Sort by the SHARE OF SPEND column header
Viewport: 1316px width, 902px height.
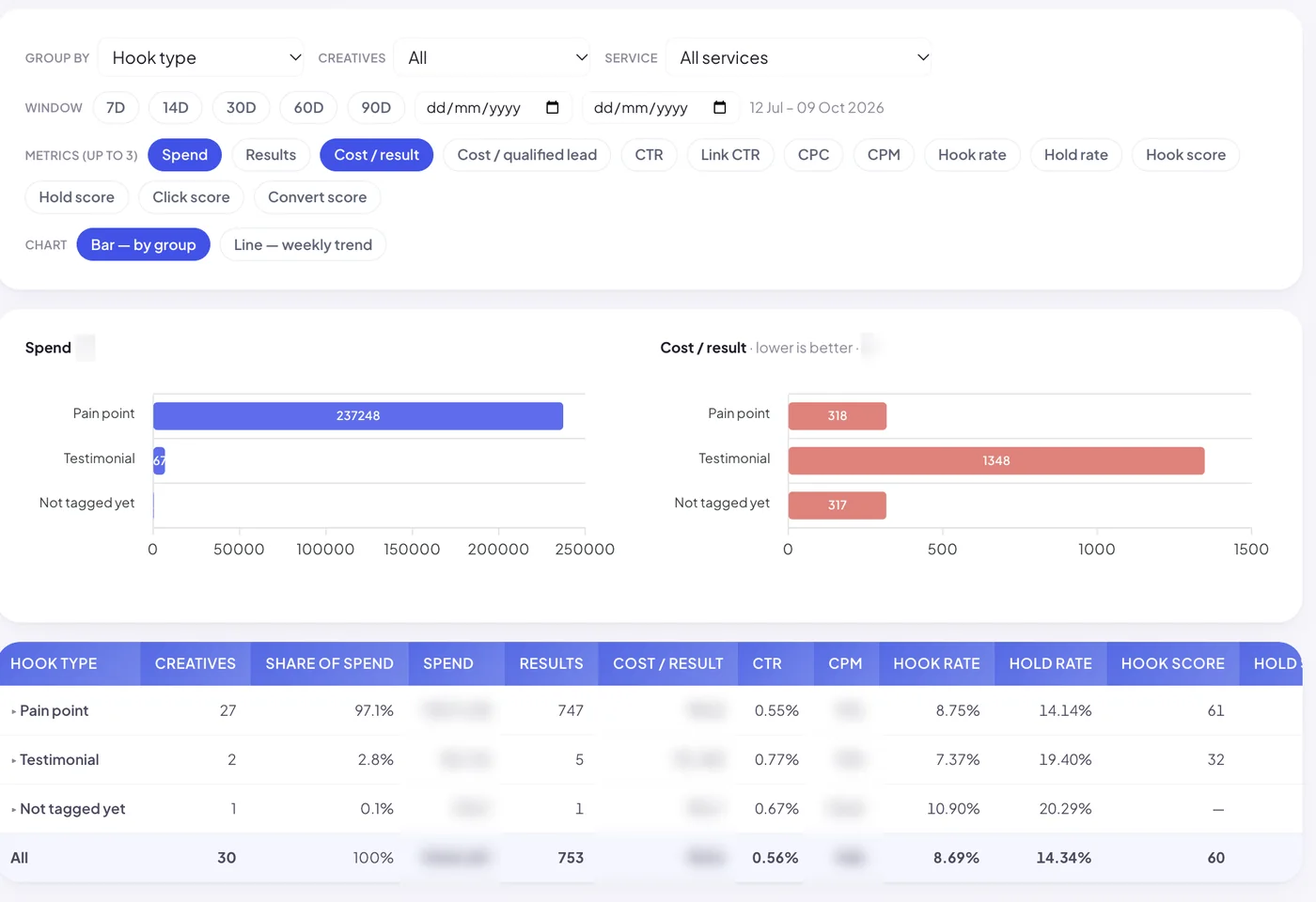[x=329, y=663]
